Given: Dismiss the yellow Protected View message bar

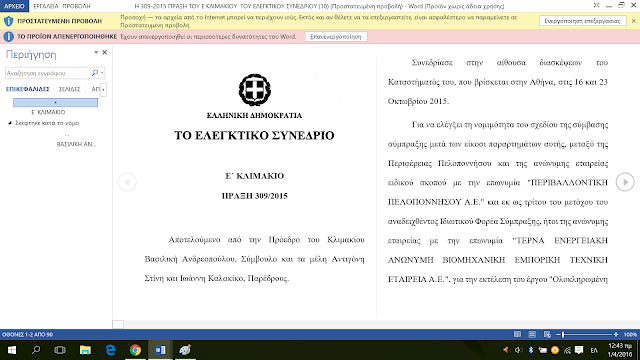Looking at the screenshot, I should coord(633,21).
